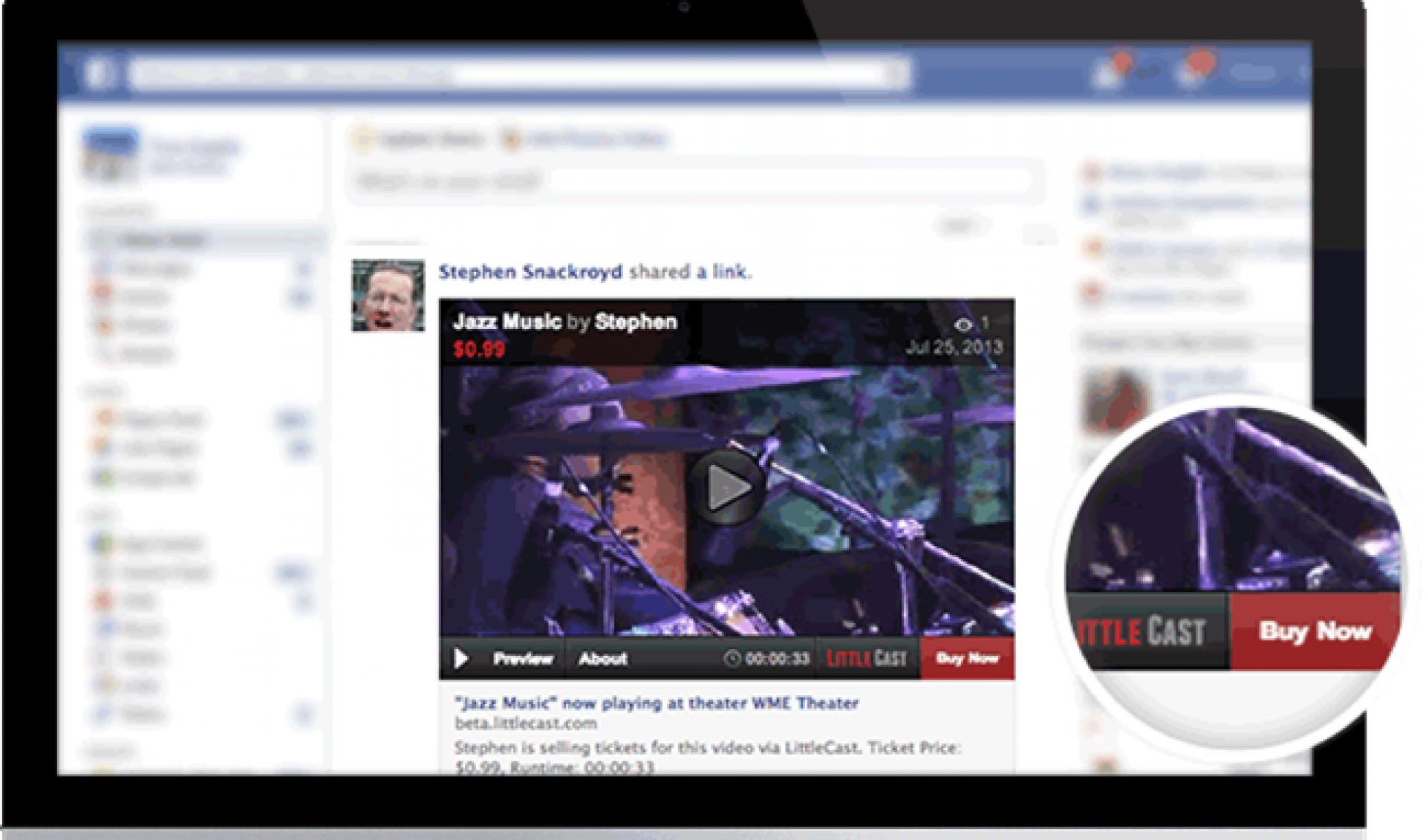
Task: Click the LittleCast logo in the player bar
Action: click(865, 659)
